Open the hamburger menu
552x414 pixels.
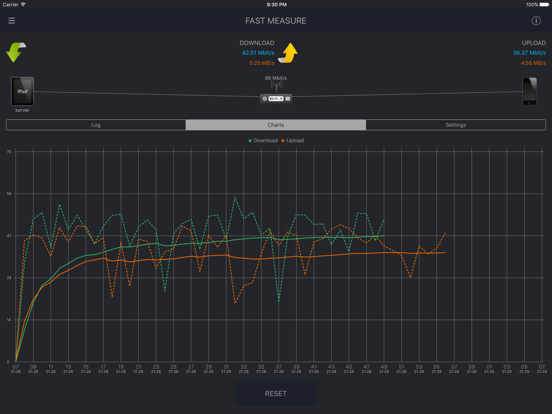(12, 21)
